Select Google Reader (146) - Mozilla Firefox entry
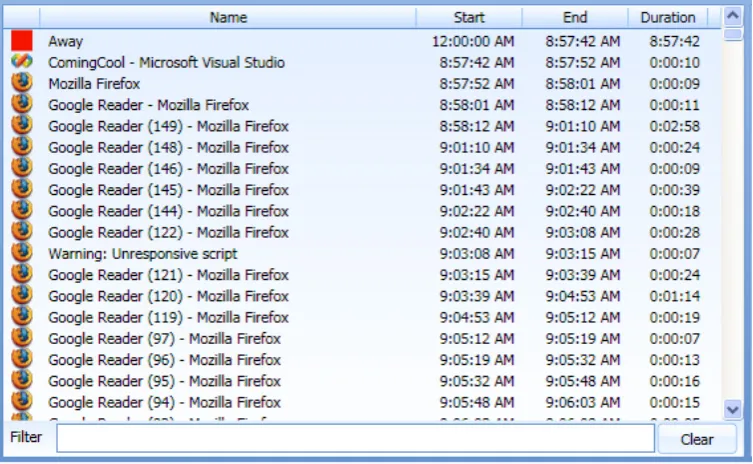Screen dimensions: 753x464 tap(168, 169)
